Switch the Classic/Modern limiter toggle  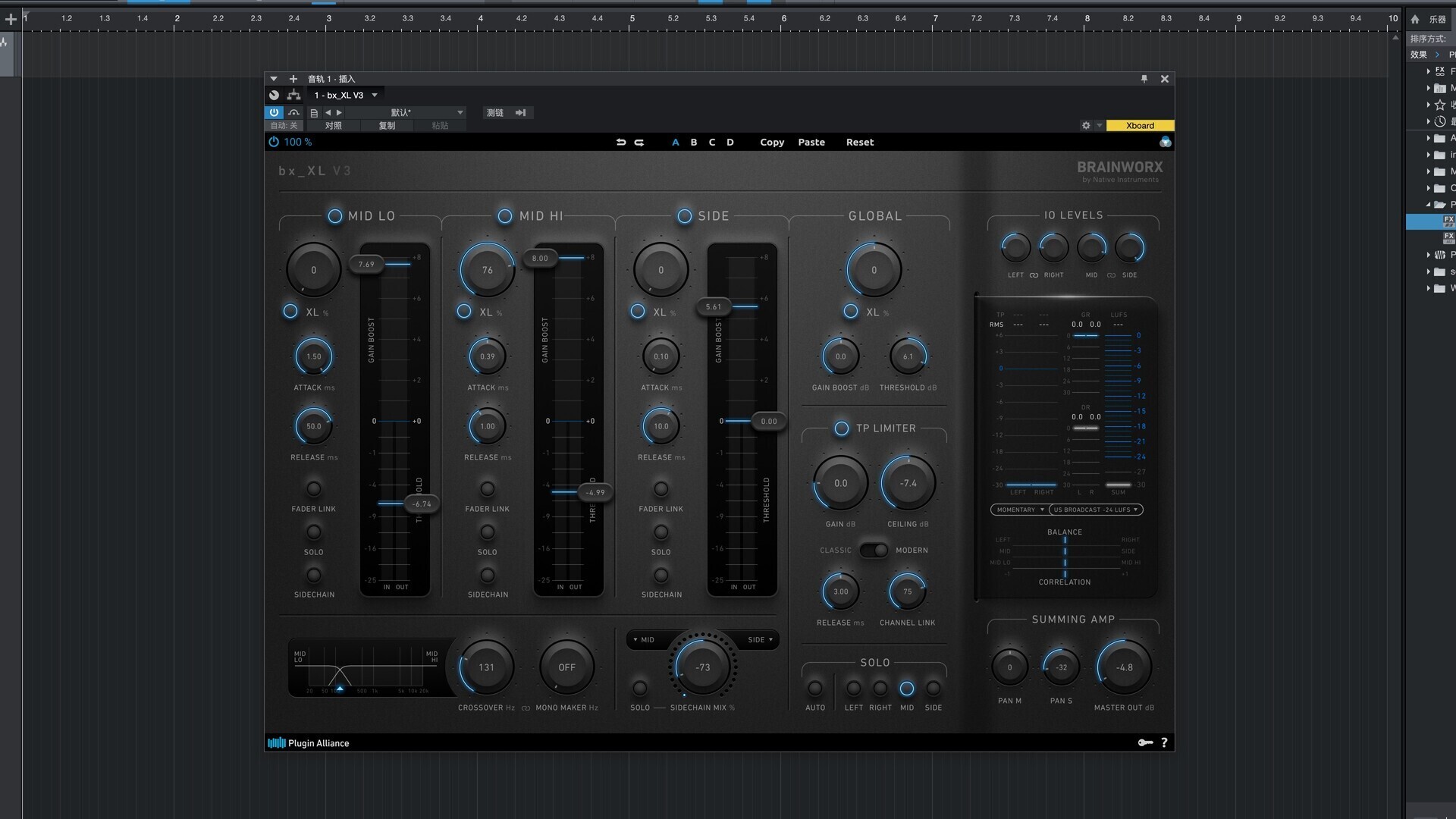pyautogui.click(x=874, y=550)
